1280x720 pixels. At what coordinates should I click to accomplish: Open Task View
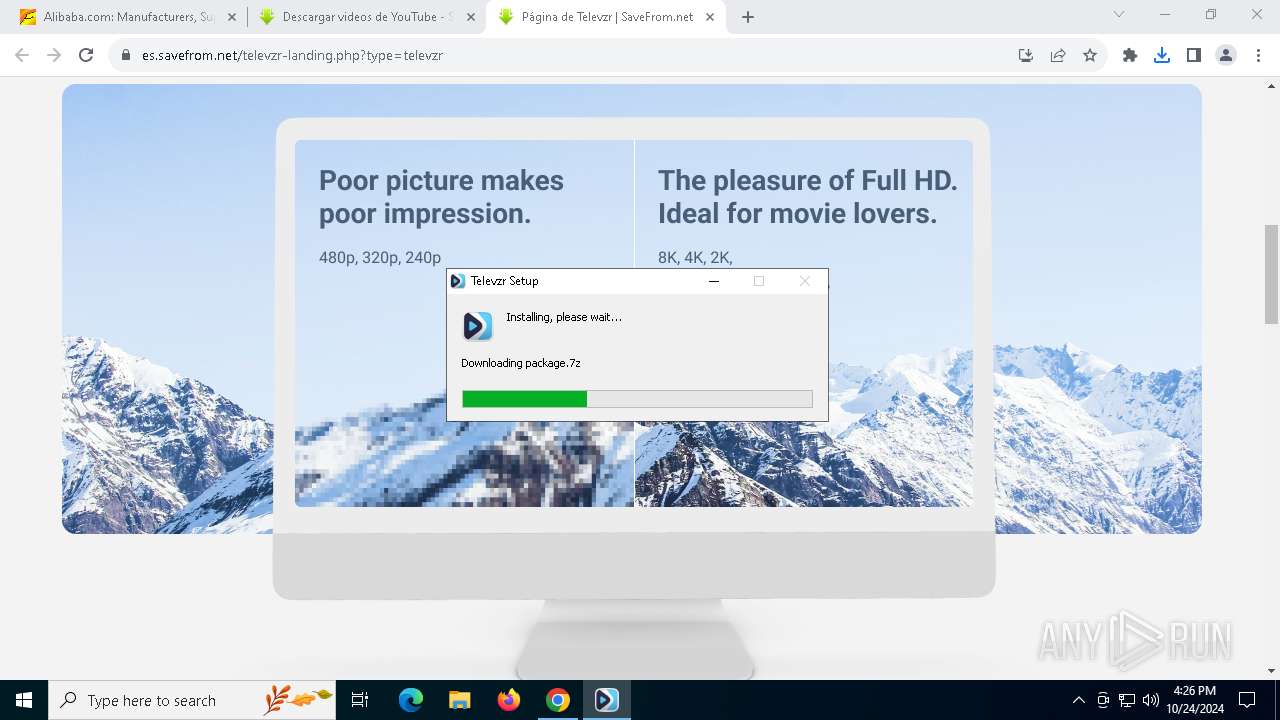tap(360, 700)
